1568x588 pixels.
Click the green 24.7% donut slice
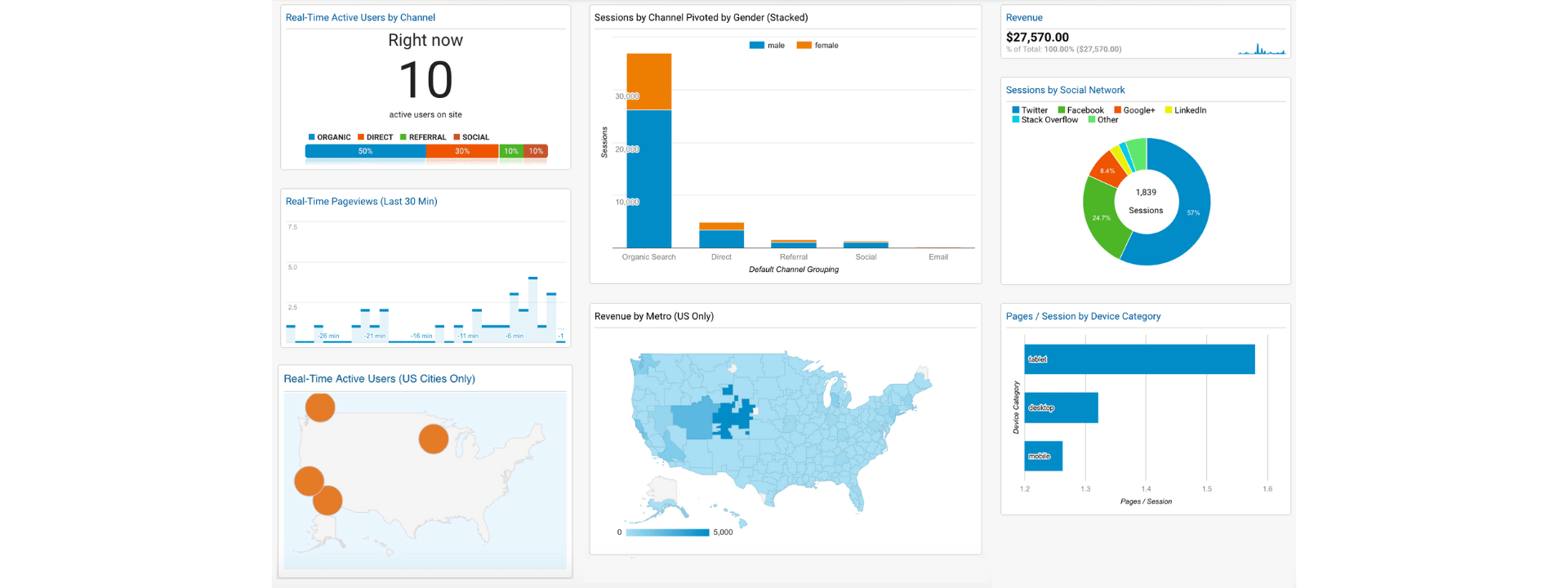pos(1102,217)
